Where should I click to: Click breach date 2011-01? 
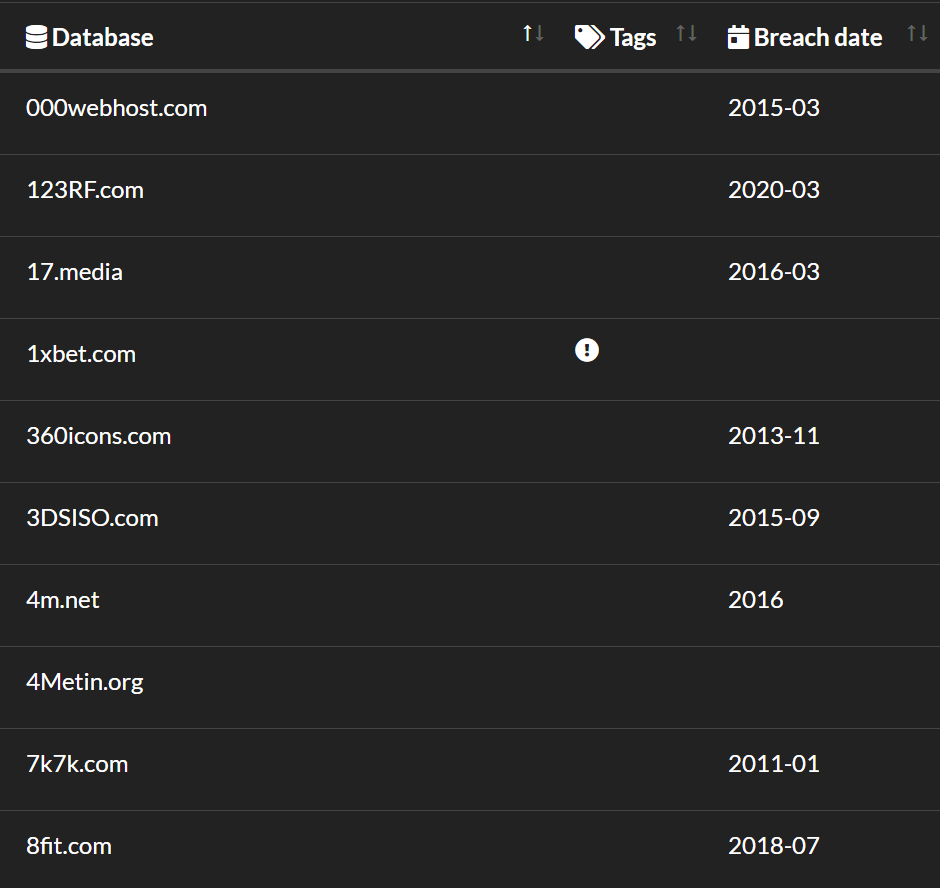pos(773,764)
